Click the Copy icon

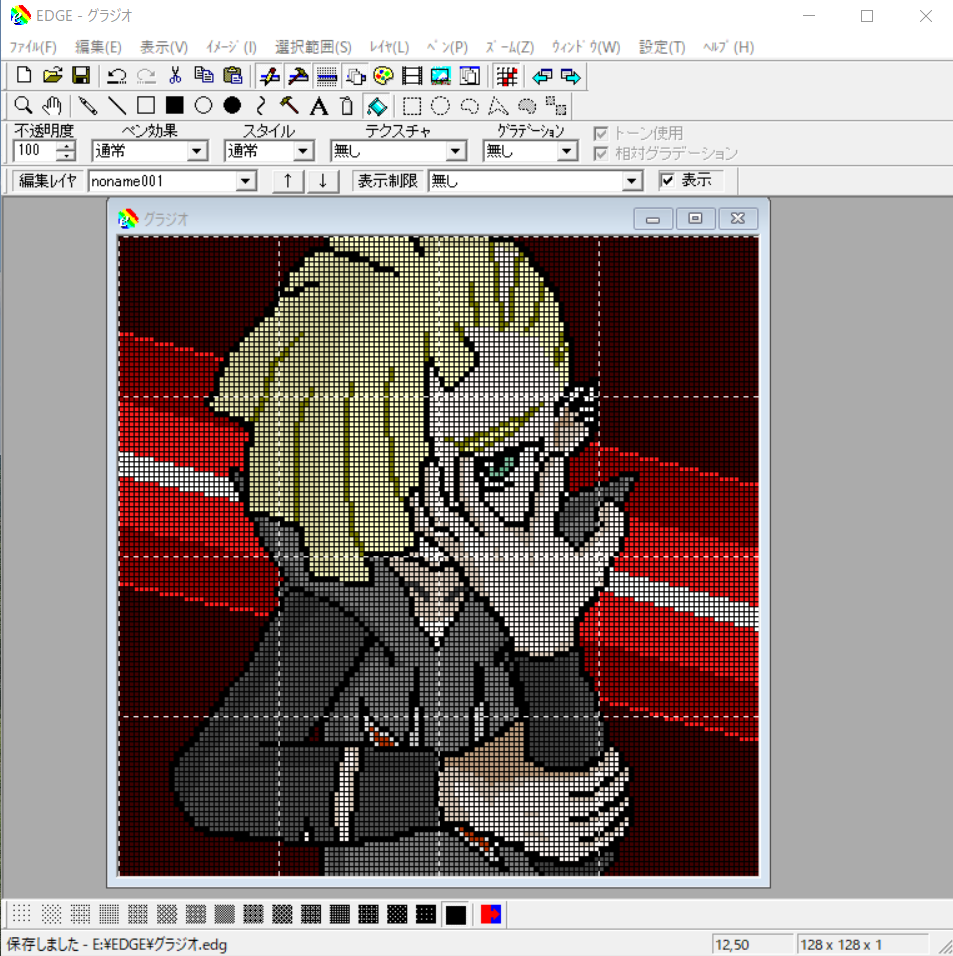[204, 76]
